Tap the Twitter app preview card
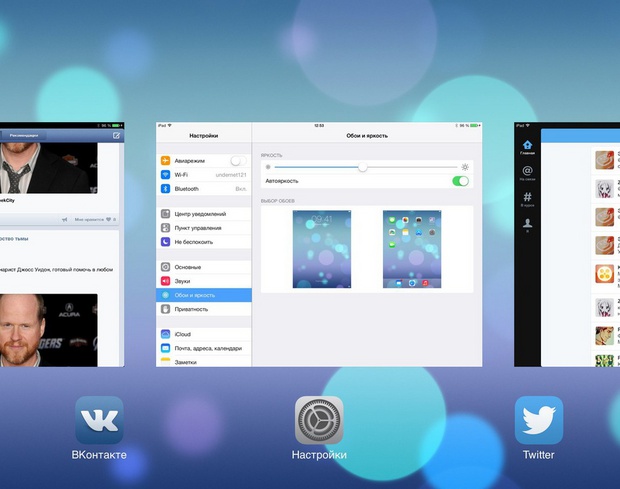This screenshot has width=620, height=489. pyautogui.click(x=567, y=244)
